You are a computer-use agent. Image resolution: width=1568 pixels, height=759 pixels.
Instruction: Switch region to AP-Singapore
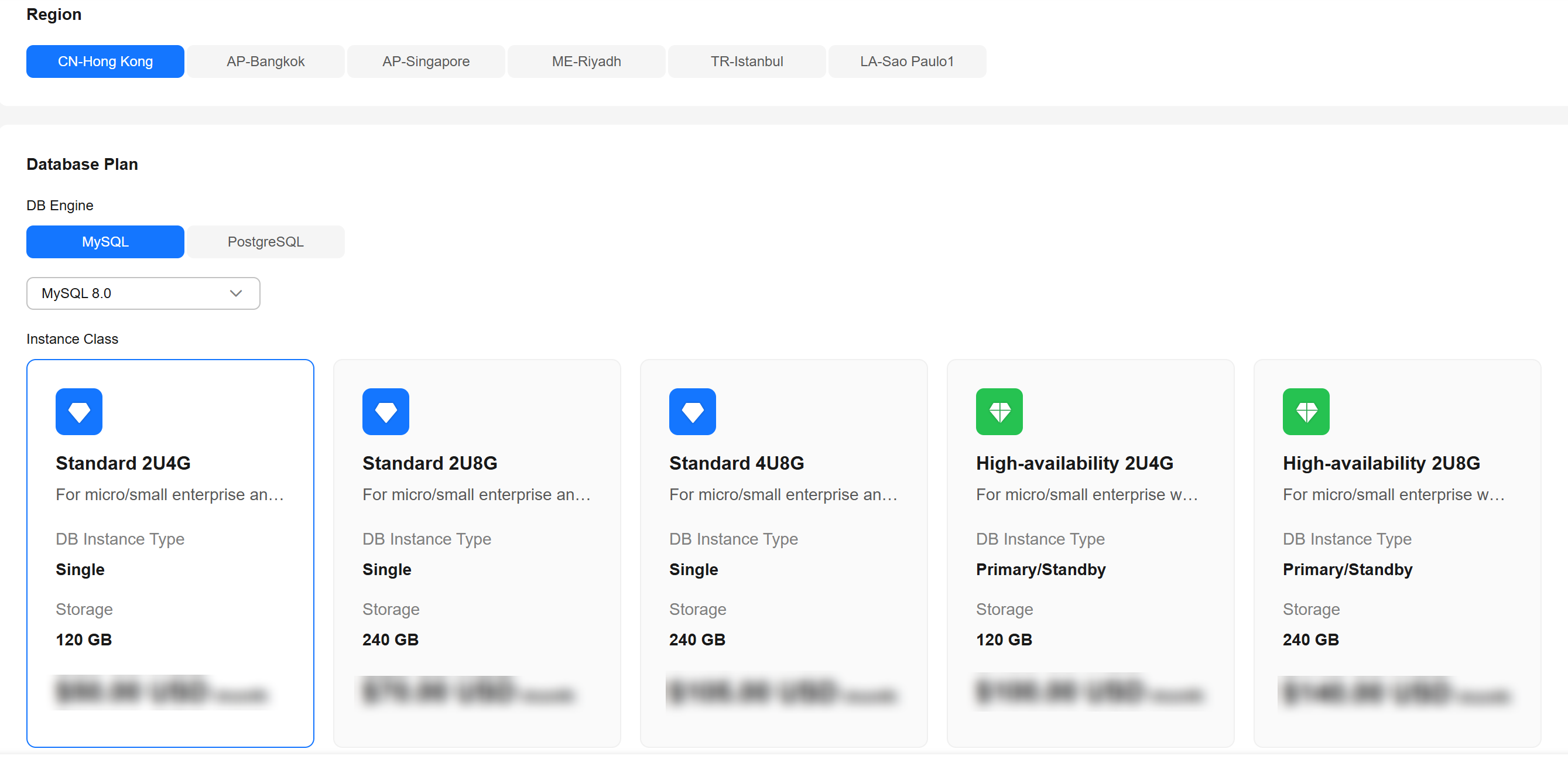click(x=426, y=61)
